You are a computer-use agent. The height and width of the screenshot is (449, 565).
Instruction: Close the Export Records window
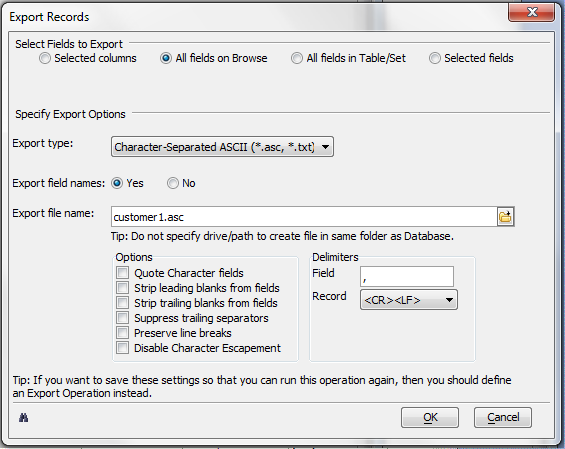tap(532, 13)
